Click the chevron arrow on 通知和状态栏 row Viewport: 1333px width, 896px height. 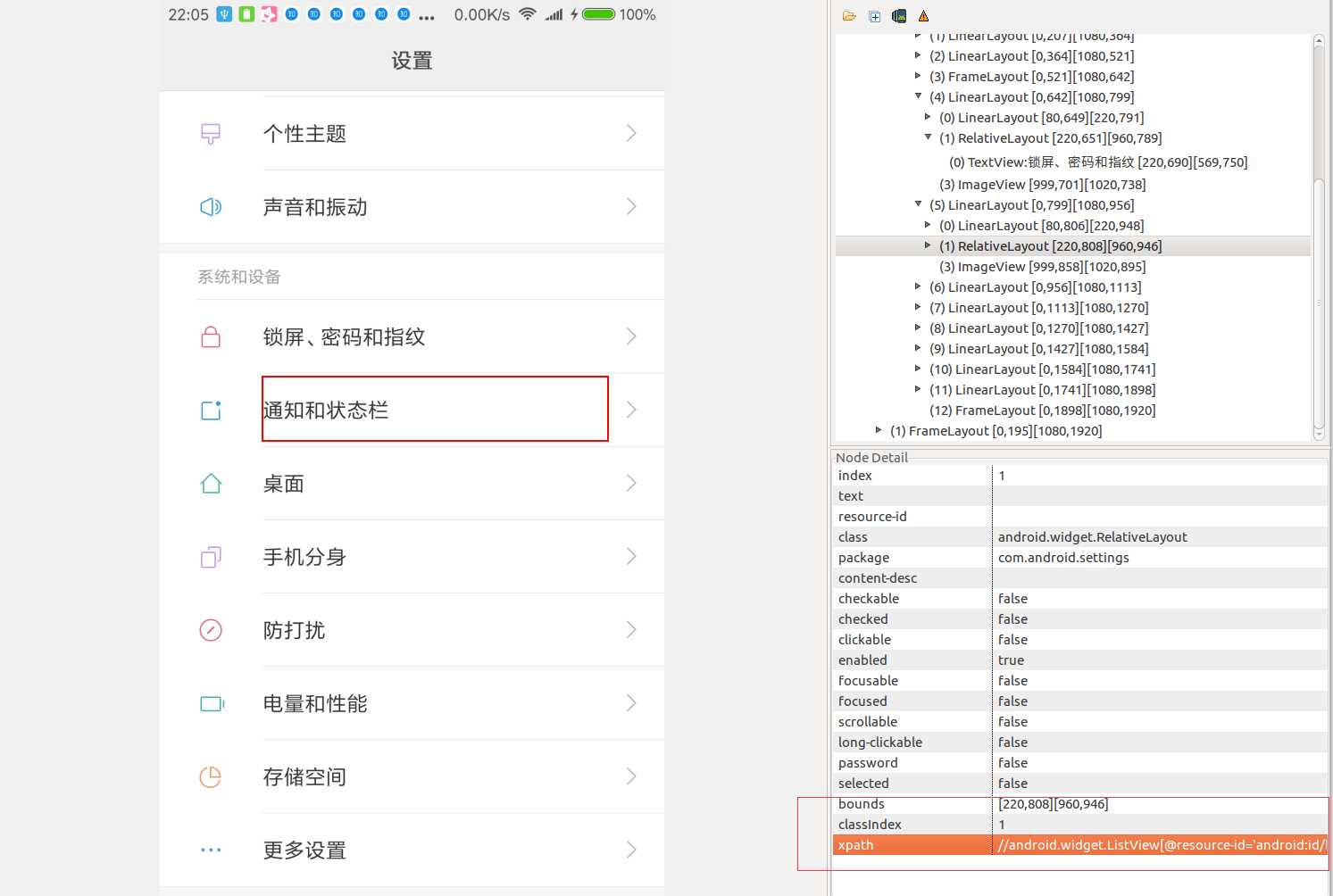tap(631, 410)
